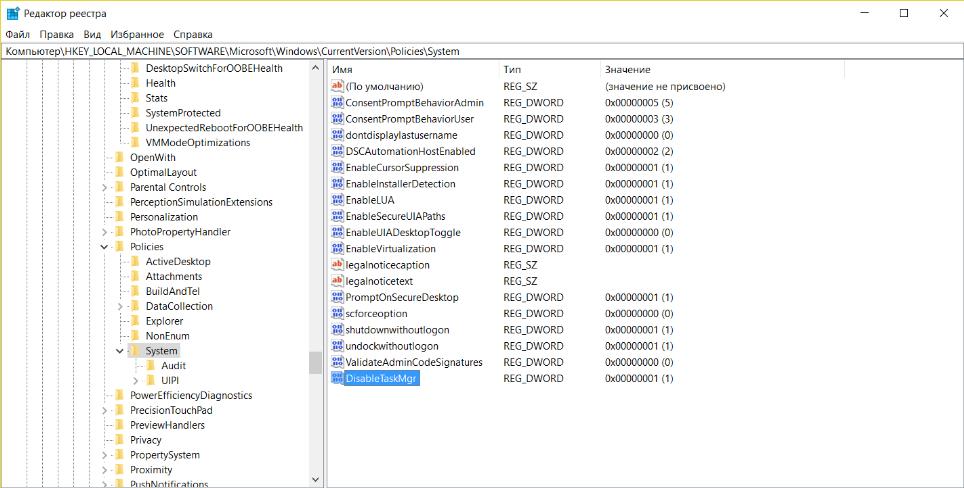Click the string icon beside legalnoticecaption
Screen dimensions: 964x488
pyautogui.click(x=337, y=265)
